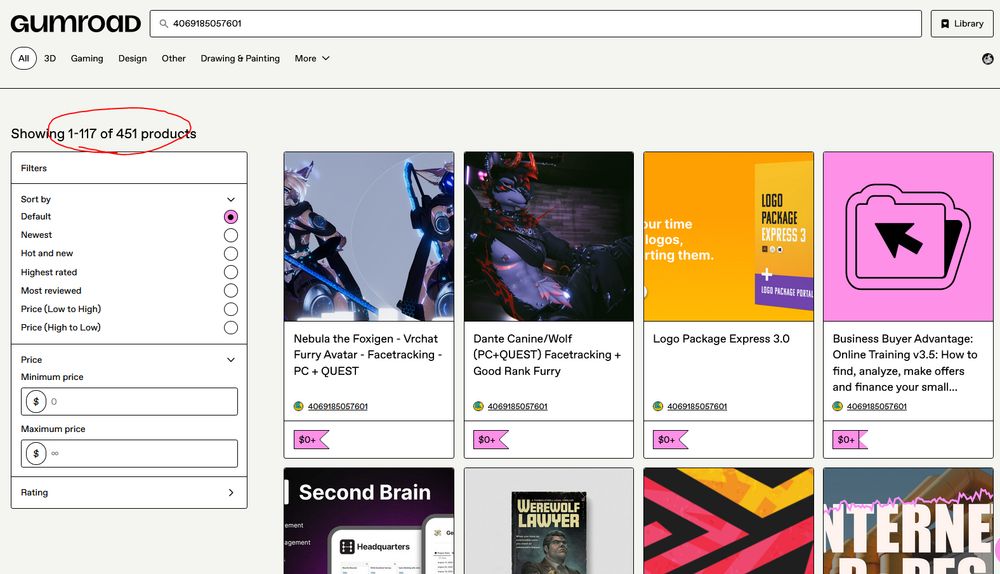Image resolution: width=1000 pixels, height=574 pixels.
Task: Expand the More categories dropdown
Action: pos(312,58)
